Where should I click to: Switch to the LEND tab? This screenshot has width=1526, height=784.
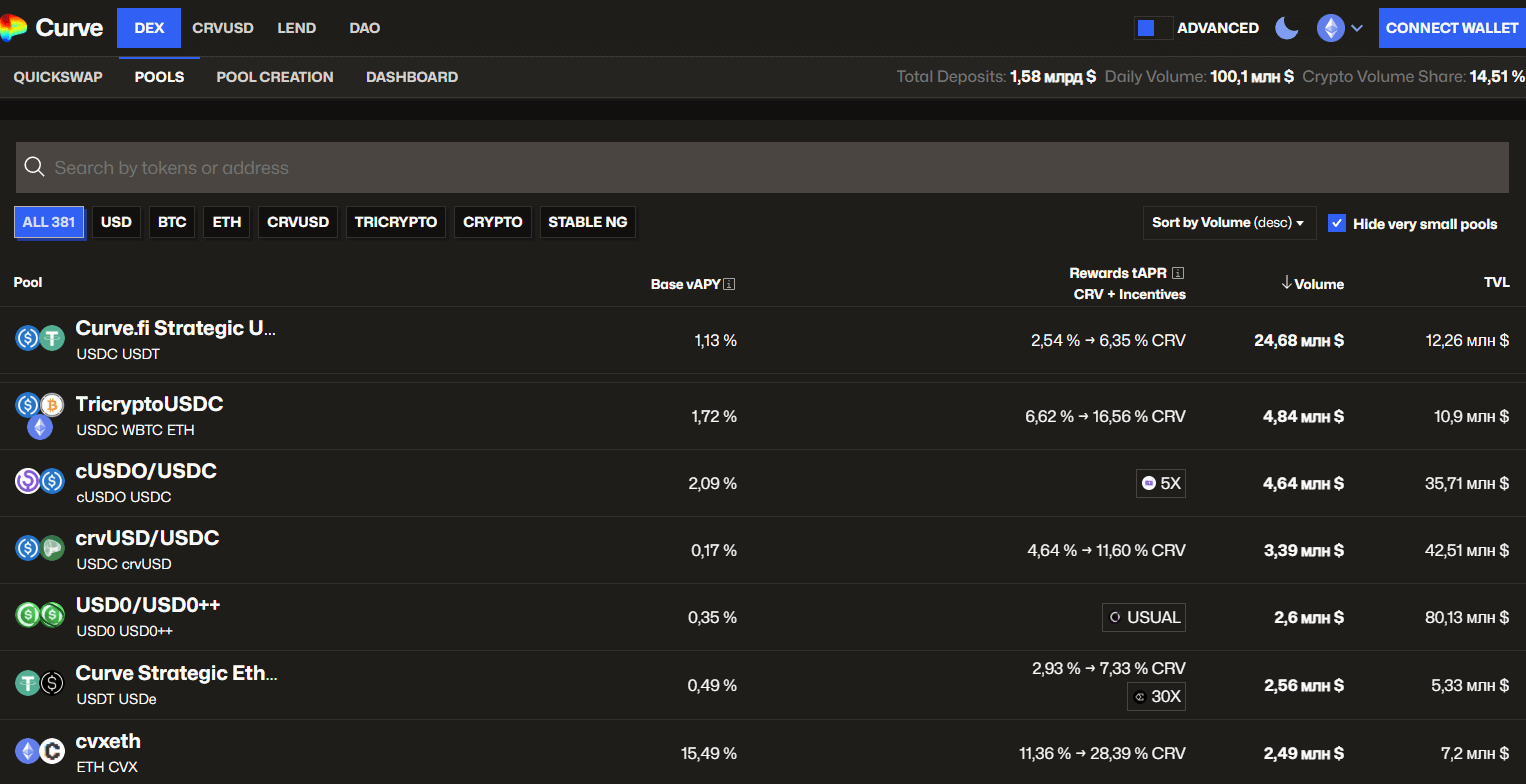(x=296, y=28)
